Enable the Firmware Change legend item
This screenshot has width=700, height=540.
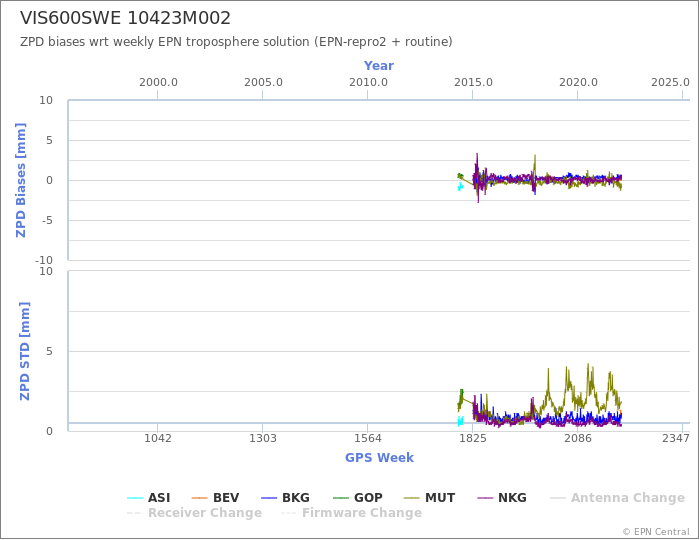point(351,513)
